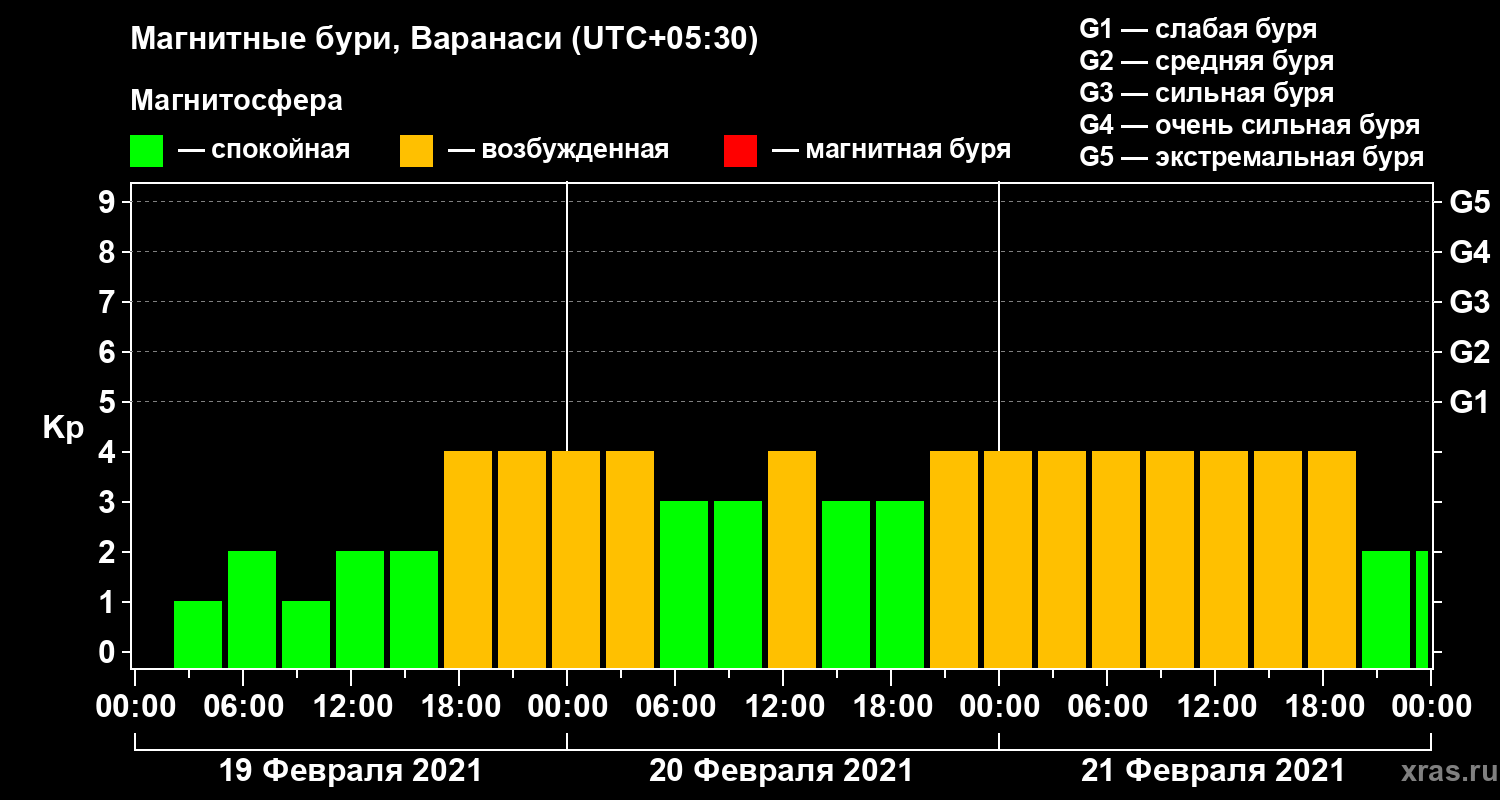
Task: Click the '— возбужденная' legend label
Action: coord(559,150)
